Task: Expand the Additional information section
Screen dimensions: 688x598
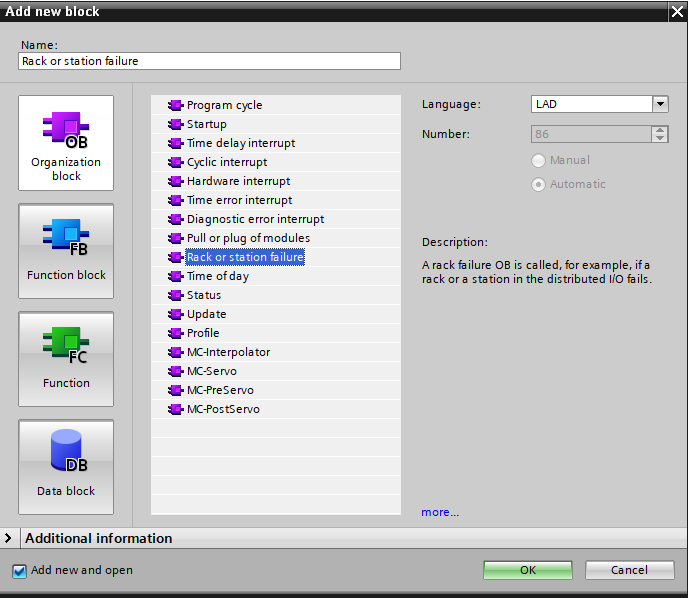Action: click(x=8, y=538)
